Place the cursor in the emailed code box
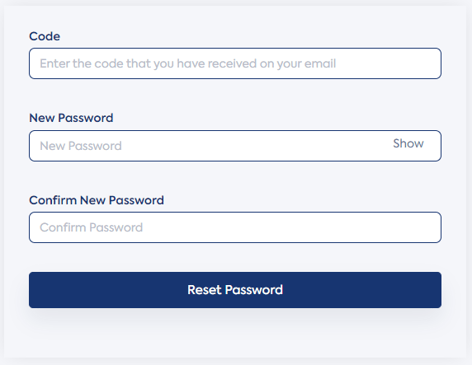The image size is (472, 365). coord(235,63)
